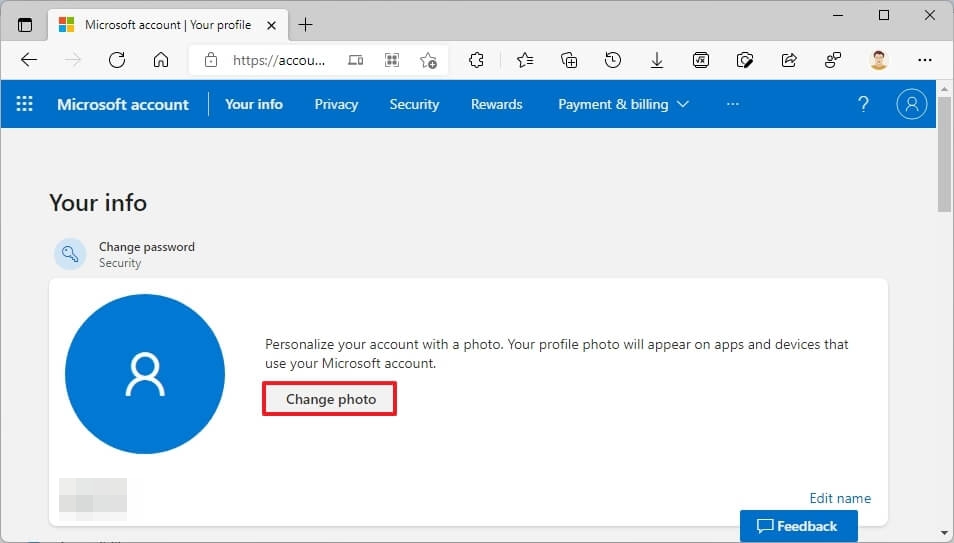
Task: Open the browser profile avatar
Action: [878, 60]
